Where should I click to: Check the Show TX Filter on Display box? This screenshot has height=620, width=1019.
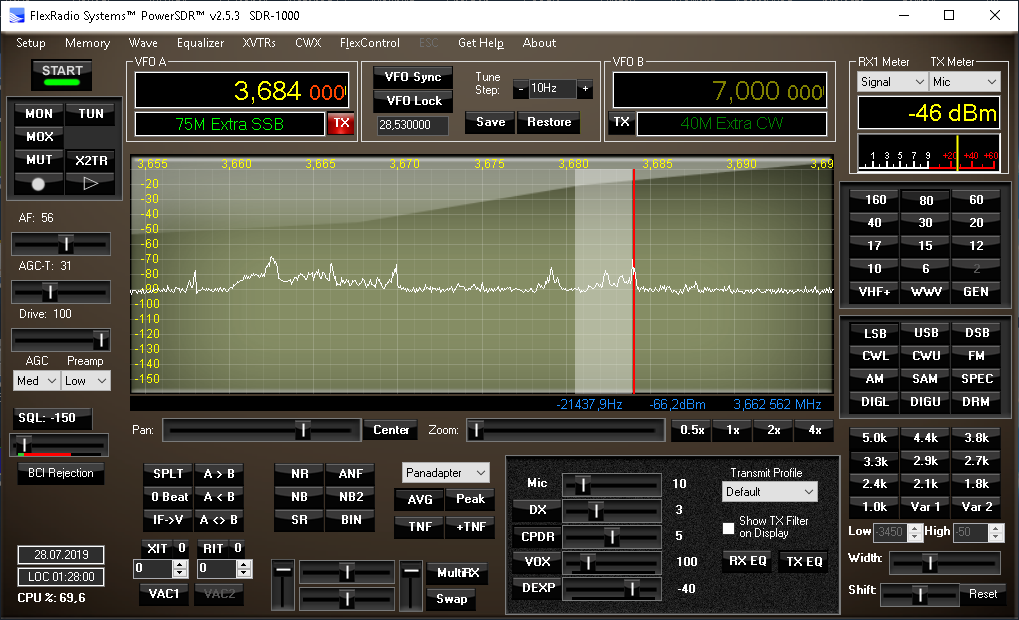(x=729, y=528)
